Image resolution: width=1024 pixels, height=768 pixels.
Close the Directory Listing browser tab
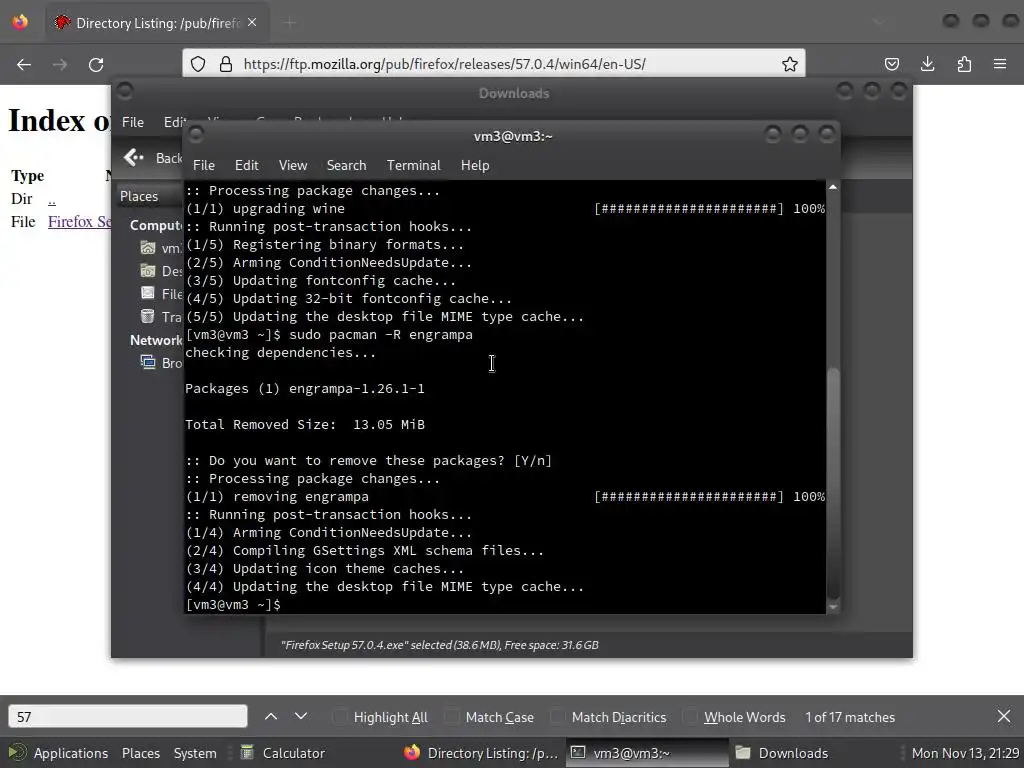[252, 23]
